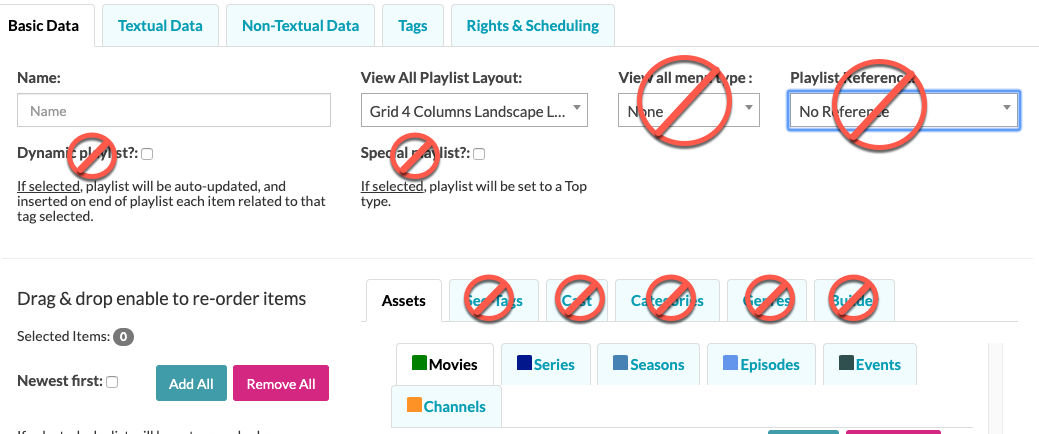Expand the View all menu type dropdown

click(x=689, y=110)
